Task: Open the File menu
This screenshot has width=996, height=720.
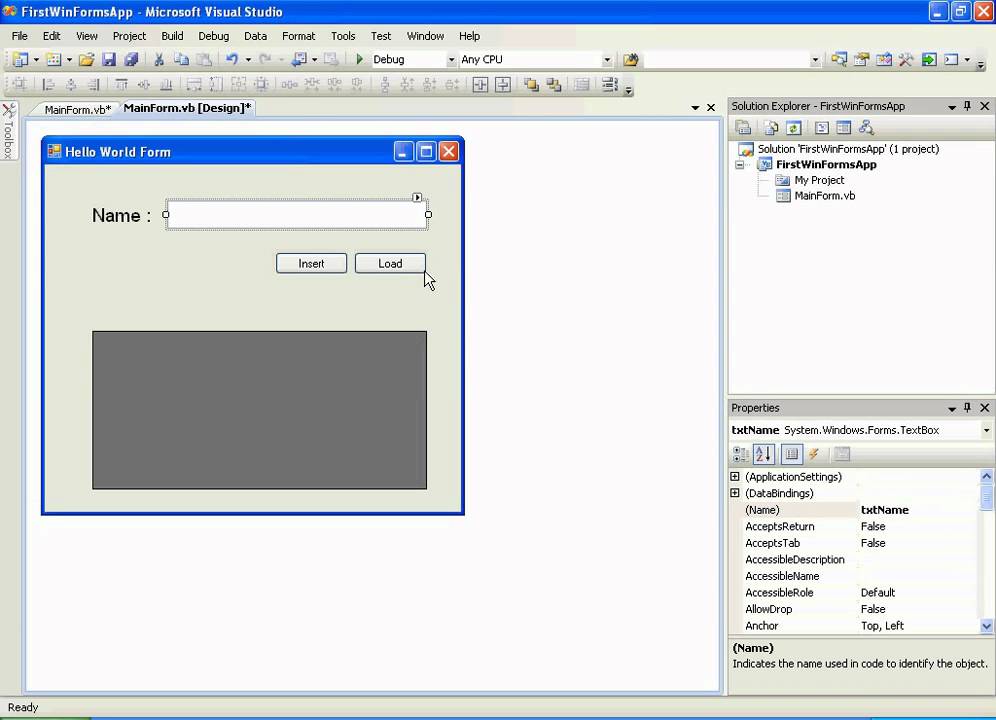Action: 20,36
